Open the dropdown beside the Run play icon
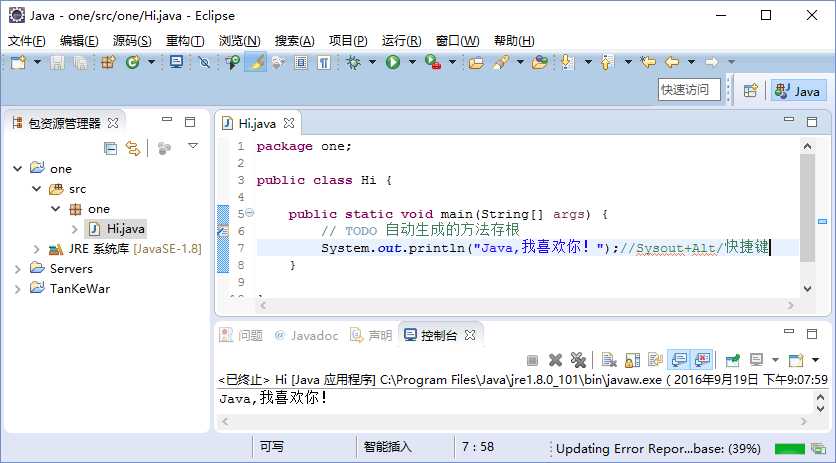Screen dimensions: 836x463 tap(412, 62)
